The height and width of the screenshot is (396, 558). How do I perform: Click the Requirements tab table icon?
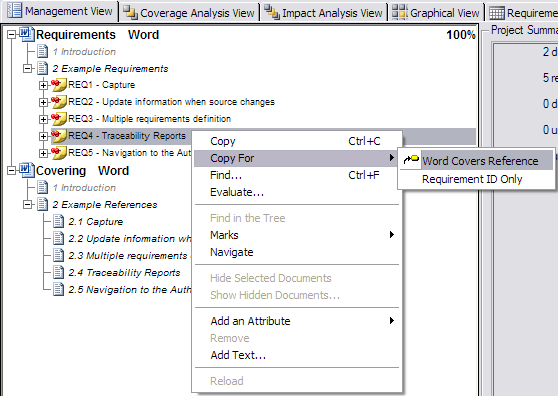tap(496, 14)
